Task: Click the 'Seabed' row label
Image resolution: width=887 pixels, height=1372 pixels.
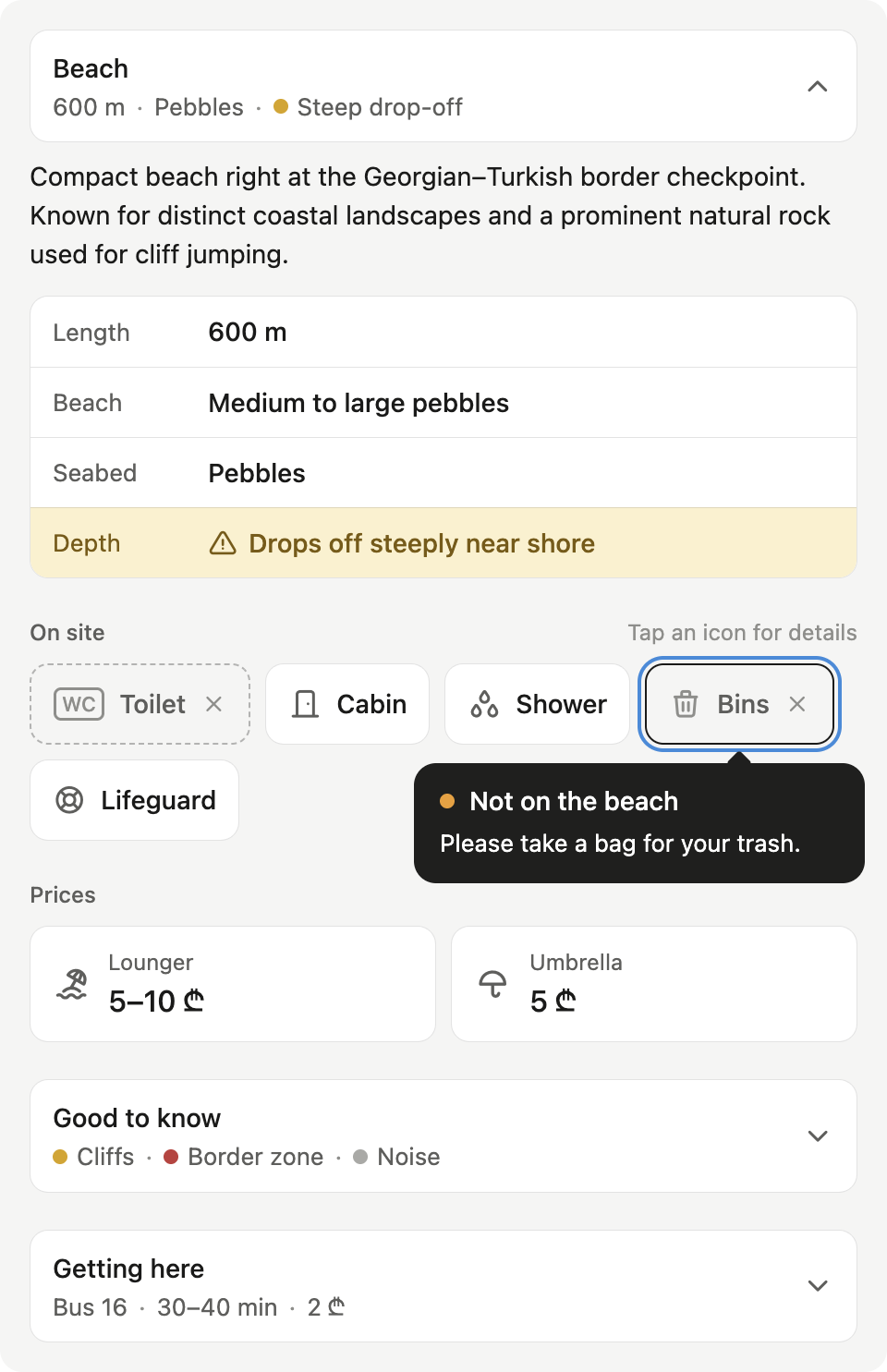Action: (x=95, y=473)
